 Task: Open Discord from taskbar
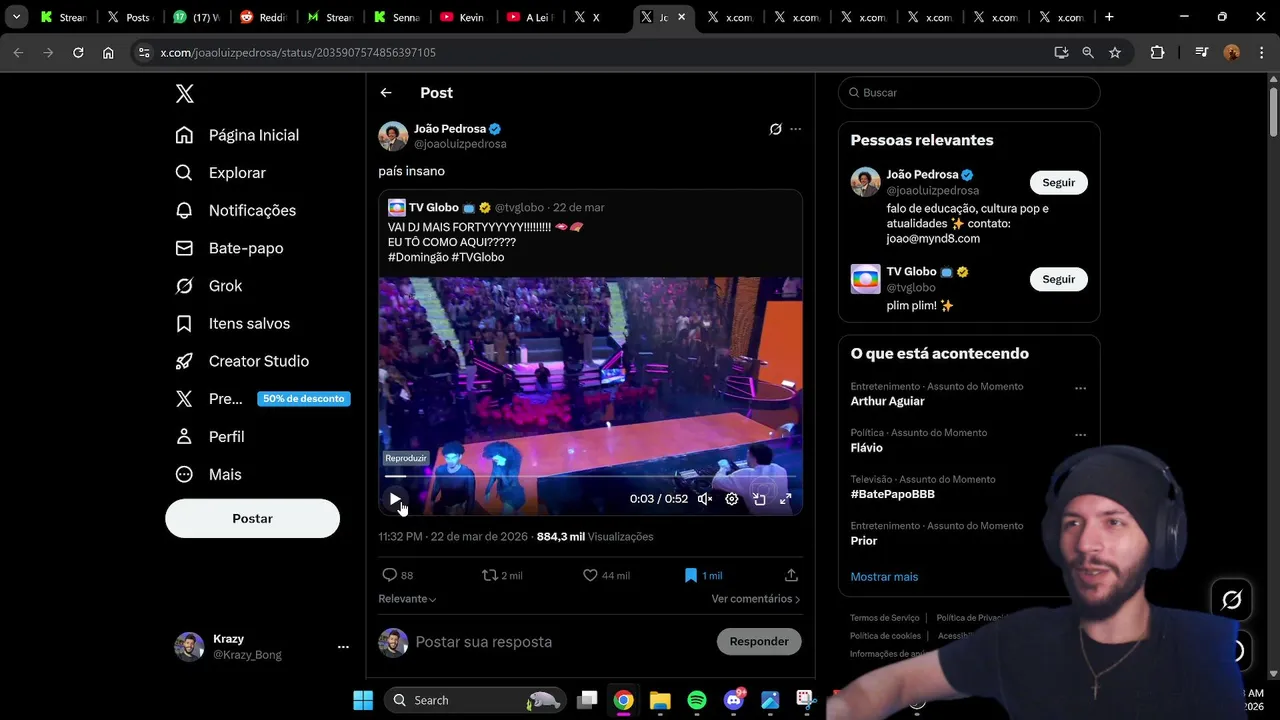tap(734, 700)
